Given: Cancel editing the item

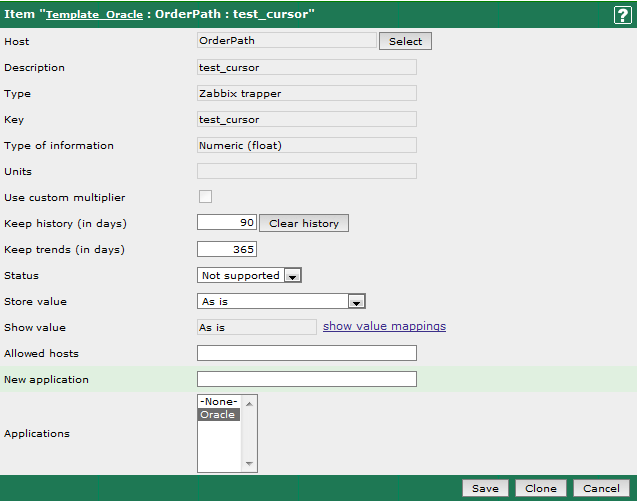Looking at the screenshot, I should 601,488.
